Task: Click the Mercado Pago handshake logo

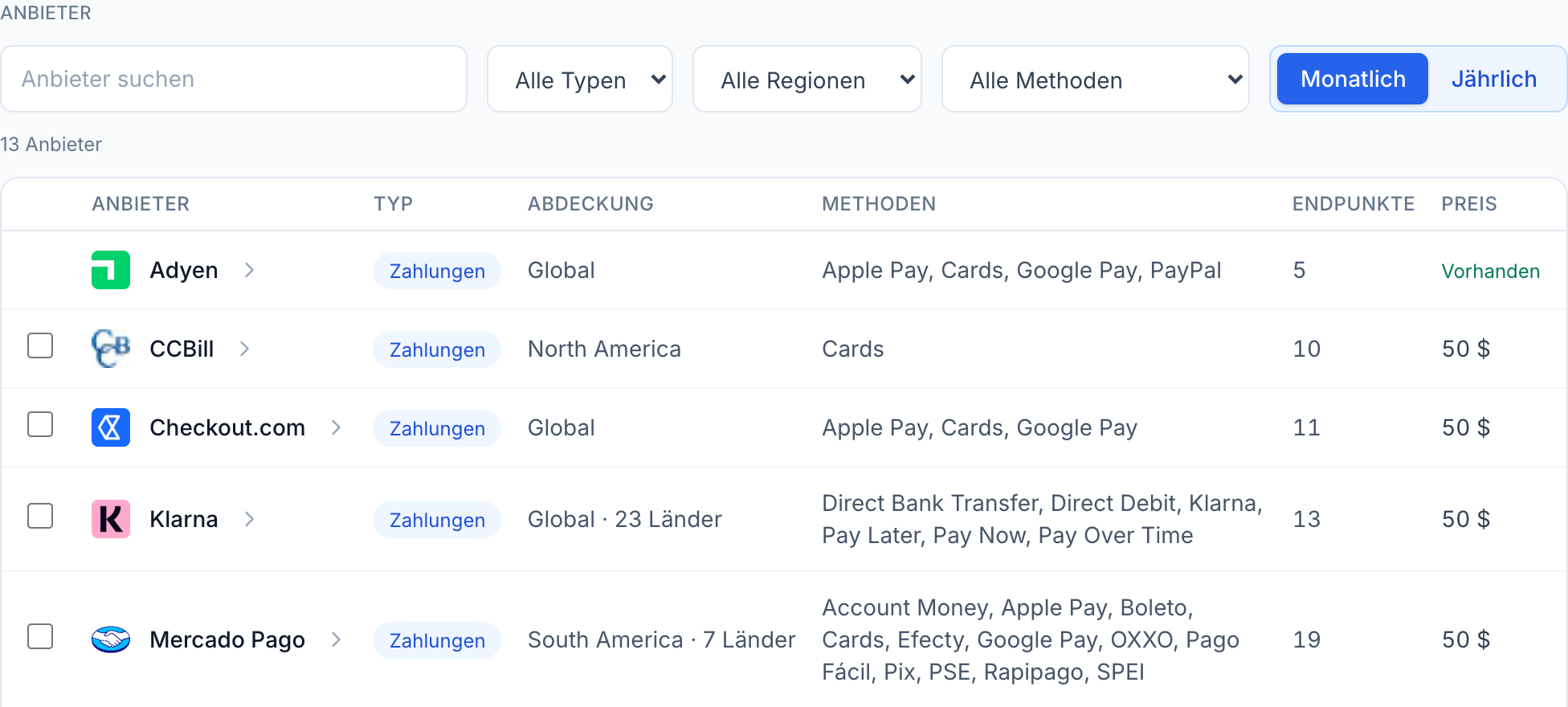Action: click(111, 640)
